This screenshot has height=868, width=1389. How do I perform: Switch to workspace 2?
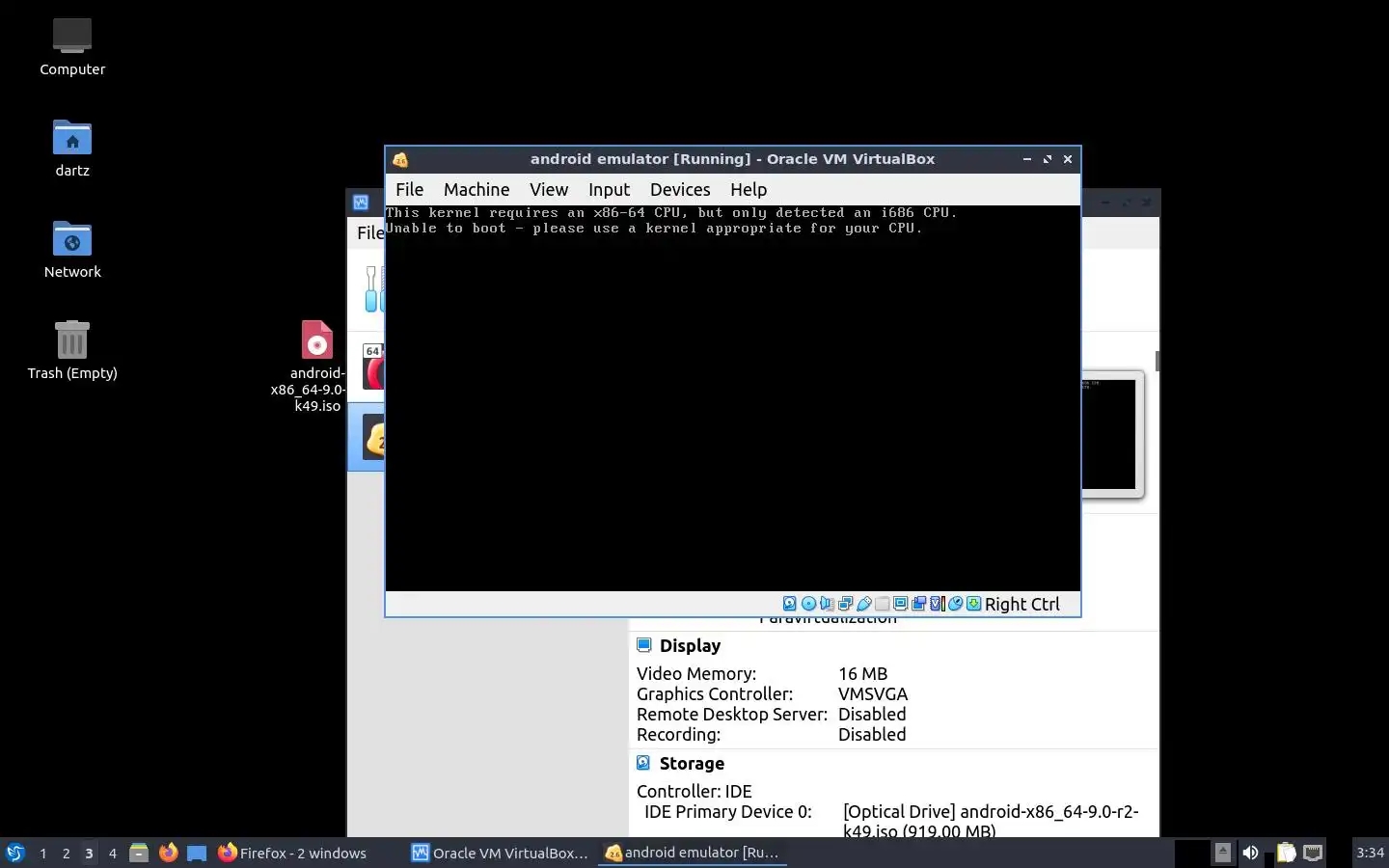66,853
